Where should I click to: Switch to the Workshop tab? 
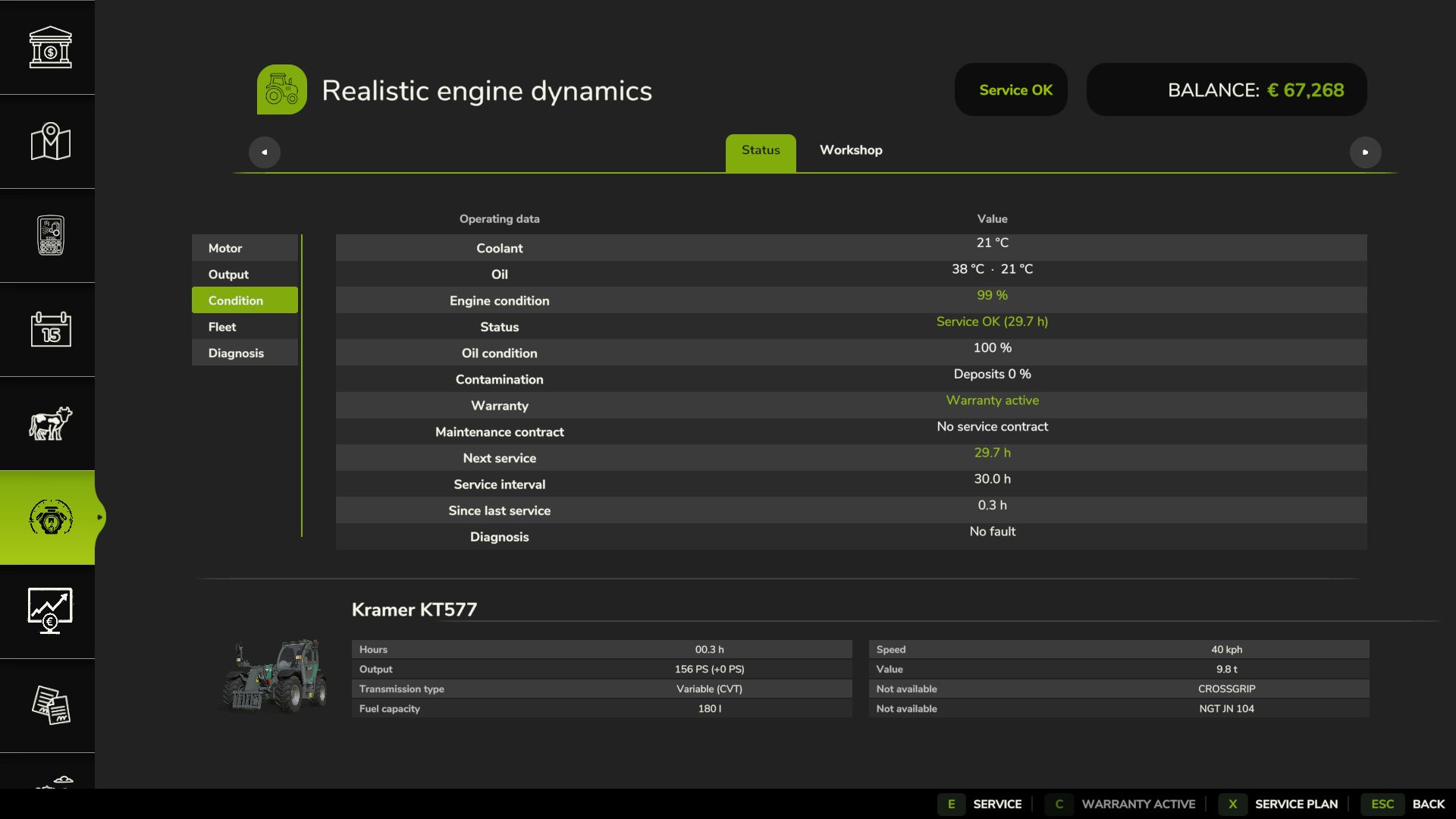[x=851, y=150]
